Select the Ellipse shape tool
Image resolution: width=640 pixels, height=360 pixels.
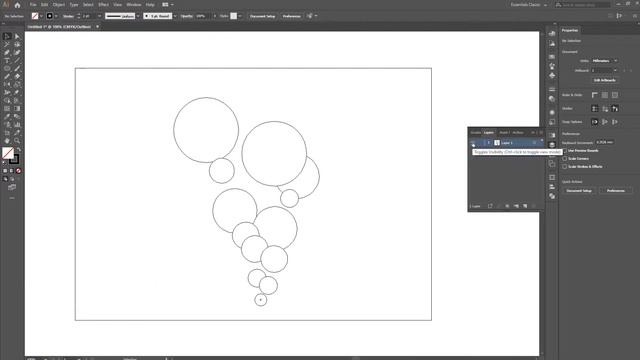pos(7,68)
